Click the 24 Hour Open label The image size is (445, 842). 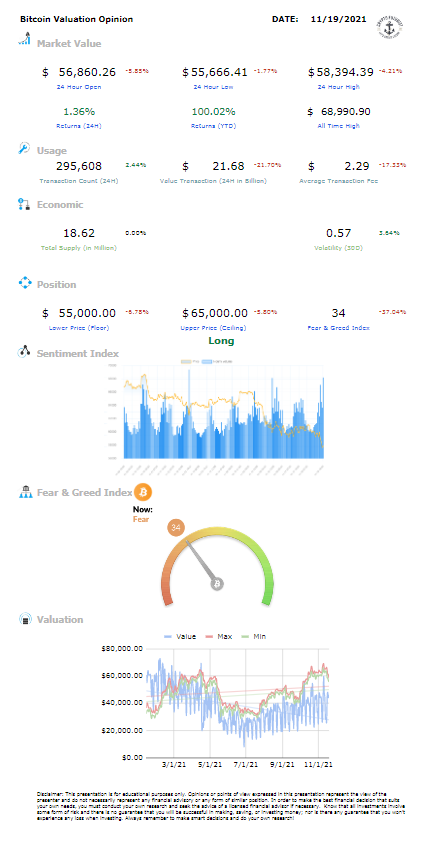click(78, 87)
